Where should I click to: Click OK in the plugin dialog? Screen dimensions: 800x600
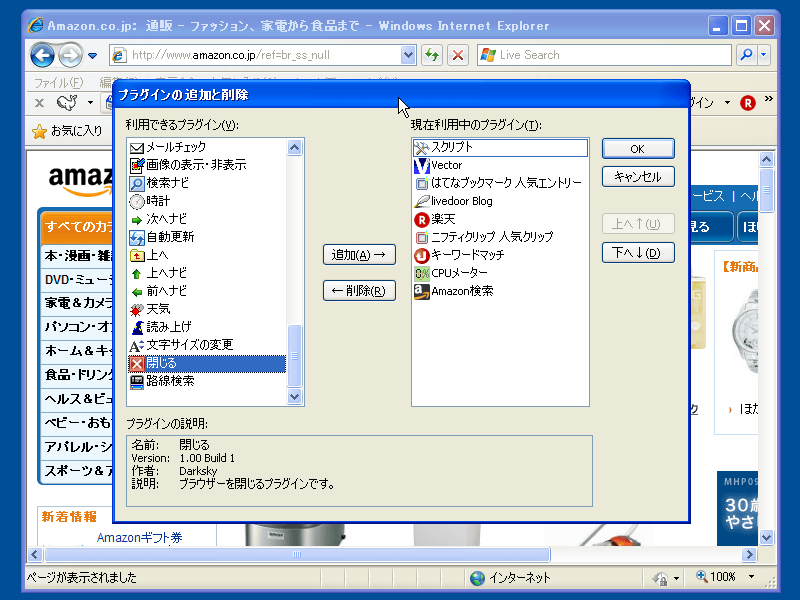pyautogui.click(x=638, y=149)
